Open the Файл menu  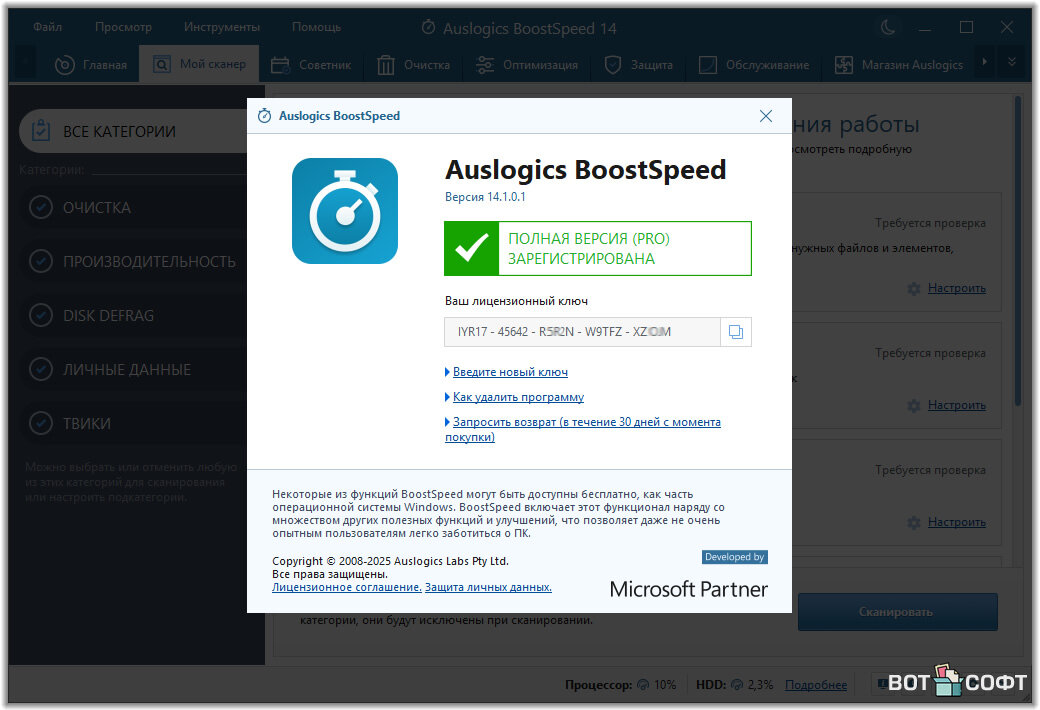point(47,27)
